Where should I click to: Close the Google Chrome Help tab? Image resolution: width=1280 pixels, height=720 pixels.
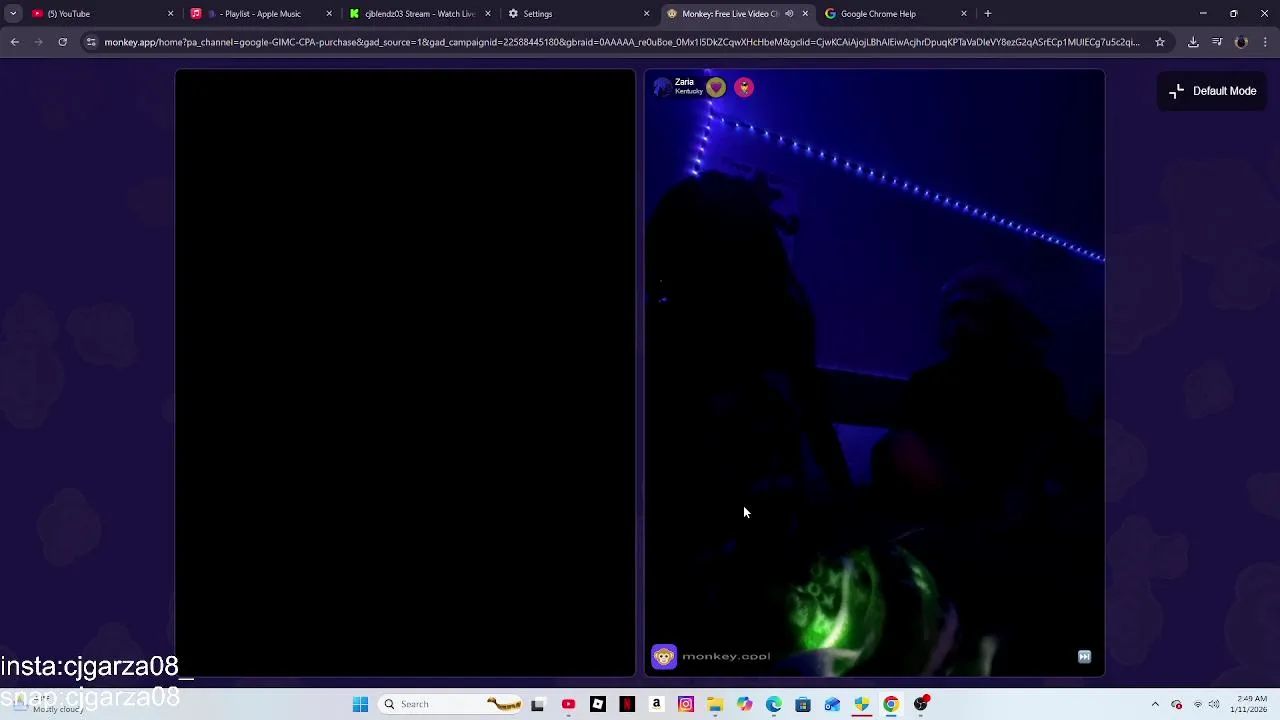[964, 14]
